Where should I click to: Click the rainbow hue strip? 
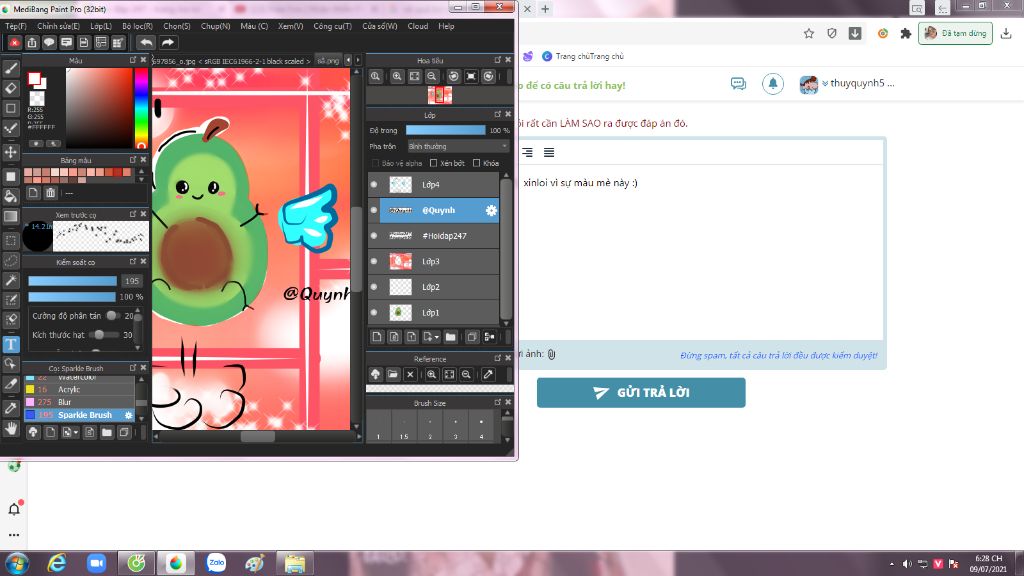click(141, 108)
